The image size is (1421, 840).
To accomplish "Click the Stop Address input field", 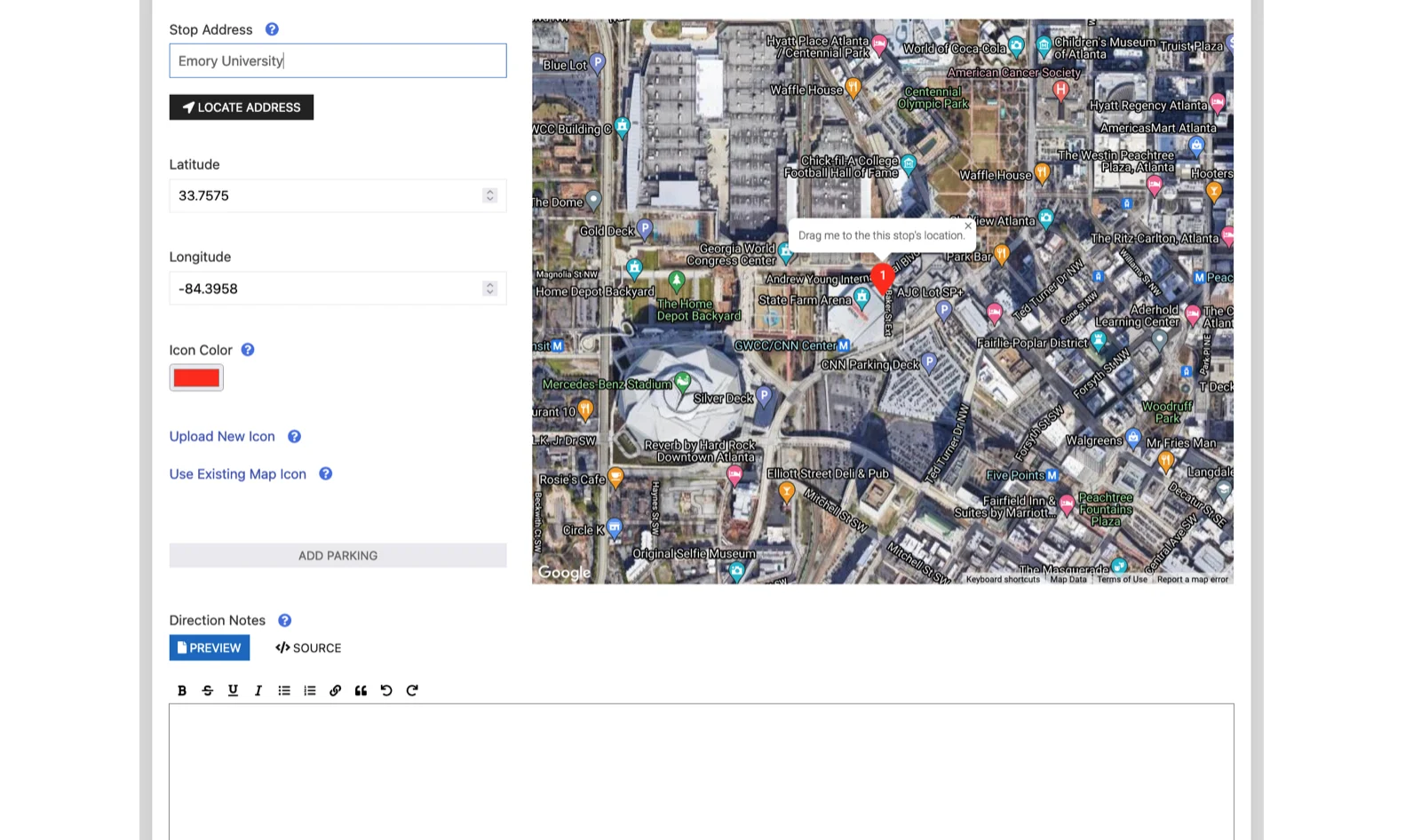I will pos(337,60).
